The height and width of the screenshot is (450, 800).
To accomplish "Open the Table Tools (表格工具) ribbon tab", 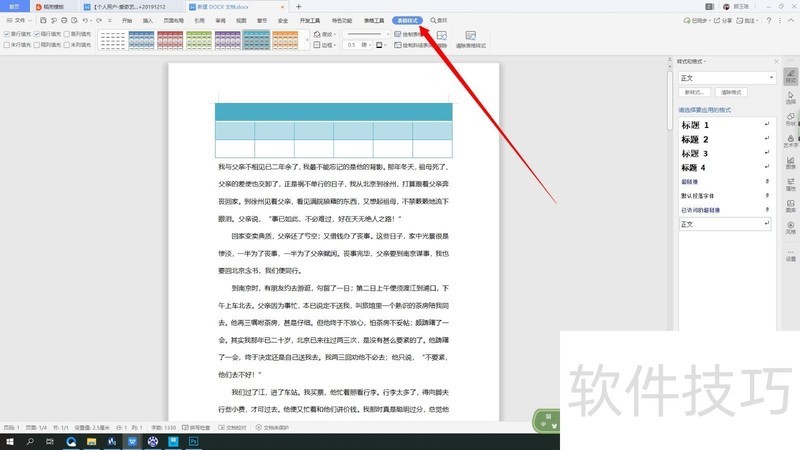I will (x=374, y=20).
